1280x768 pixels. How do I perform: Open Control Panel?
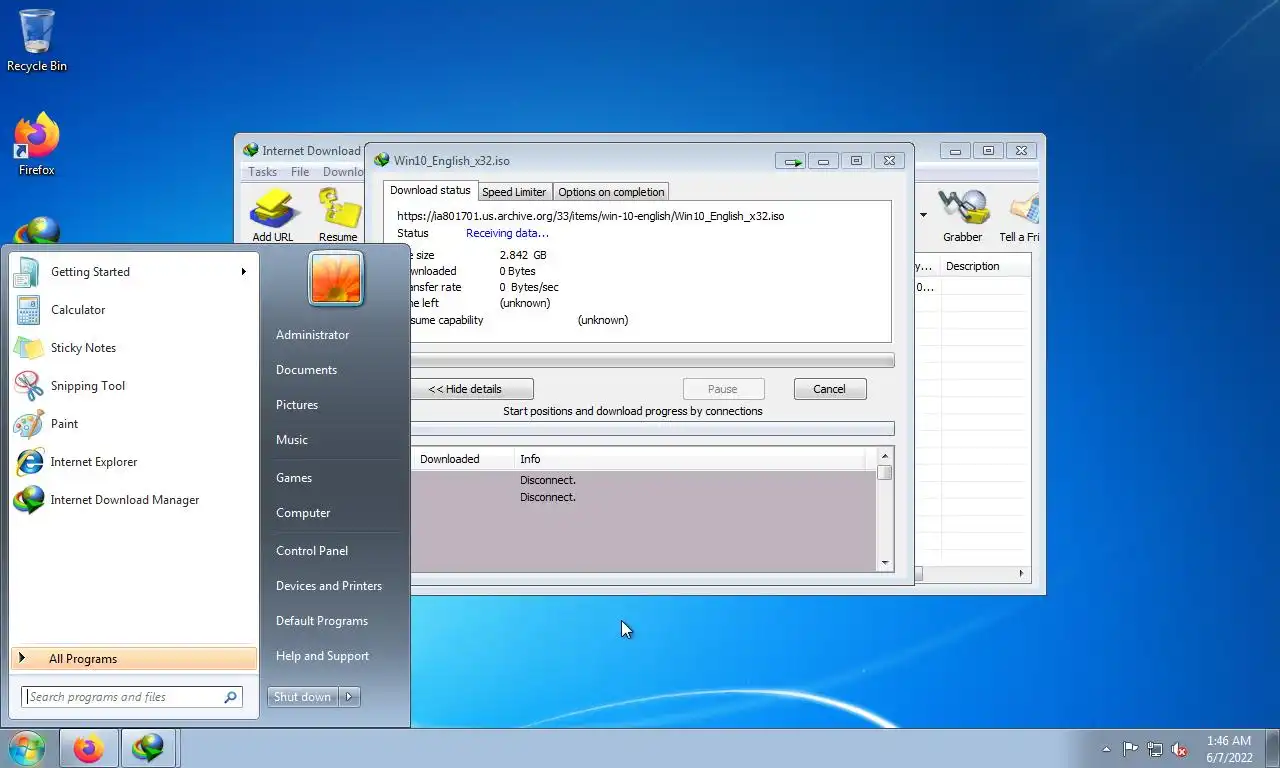point(312,551)
